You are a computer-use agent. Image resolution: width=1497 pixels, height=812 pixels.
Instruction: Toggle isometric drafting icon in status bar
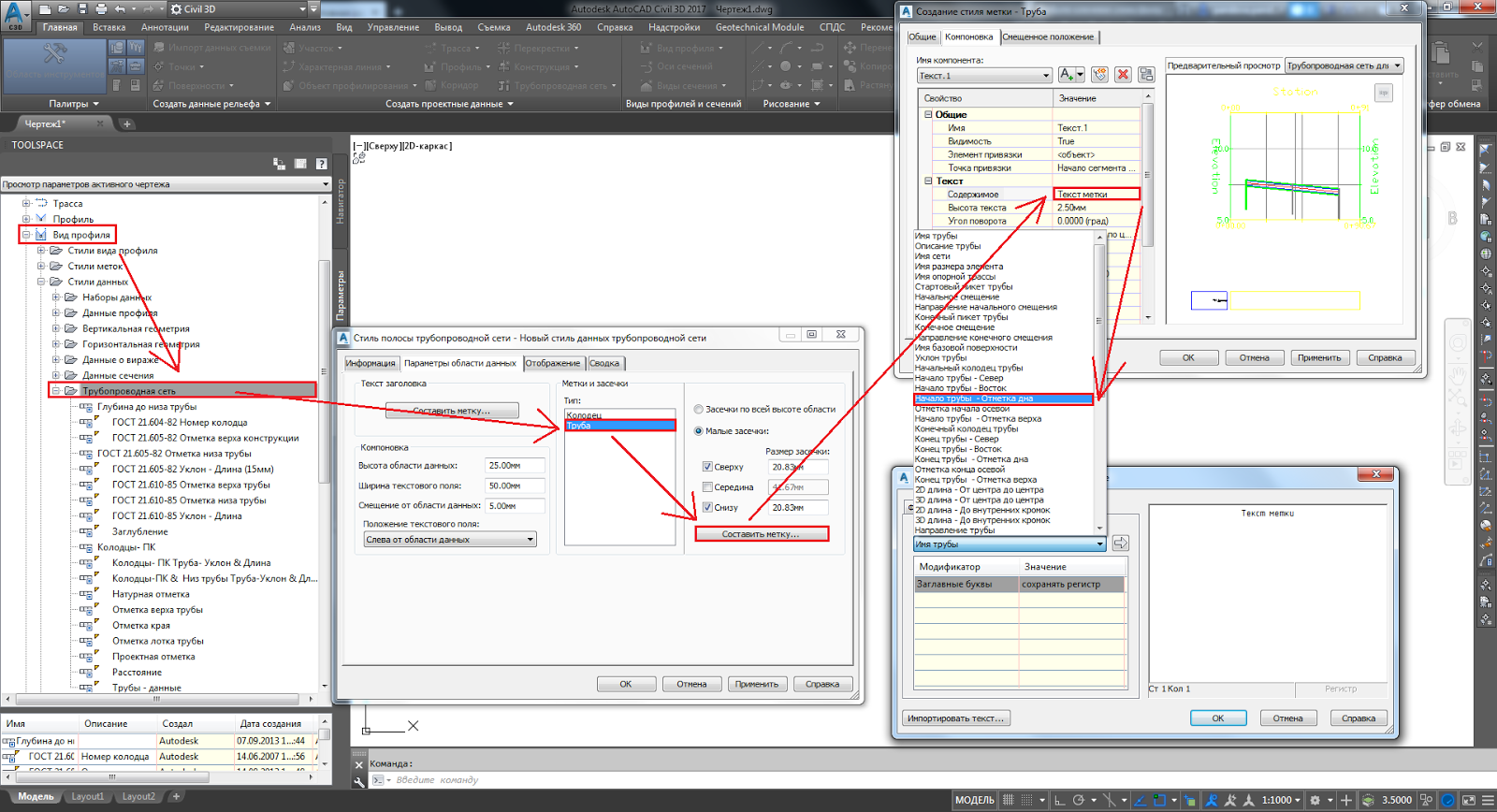pyautogui.click(x=1111, y=800)
